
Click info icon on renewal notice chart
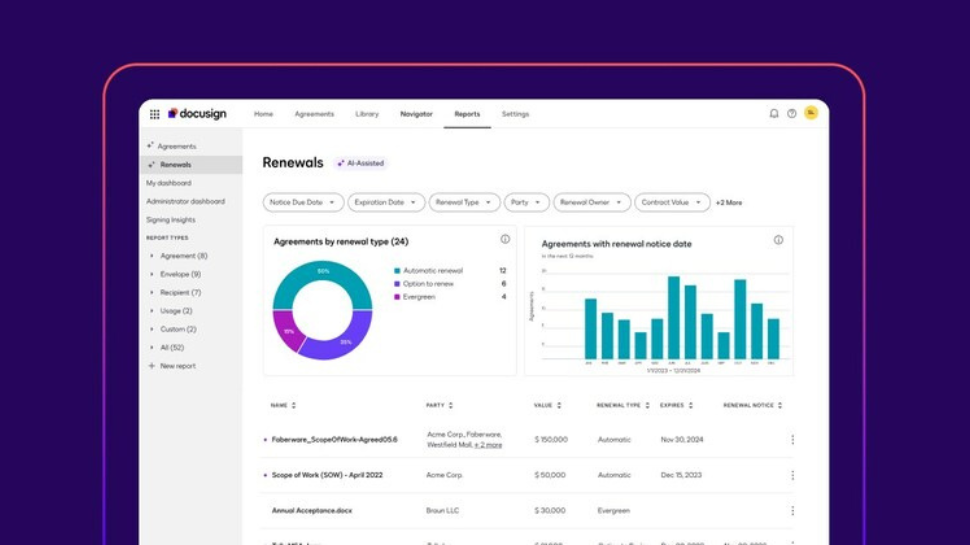point(778,240)
